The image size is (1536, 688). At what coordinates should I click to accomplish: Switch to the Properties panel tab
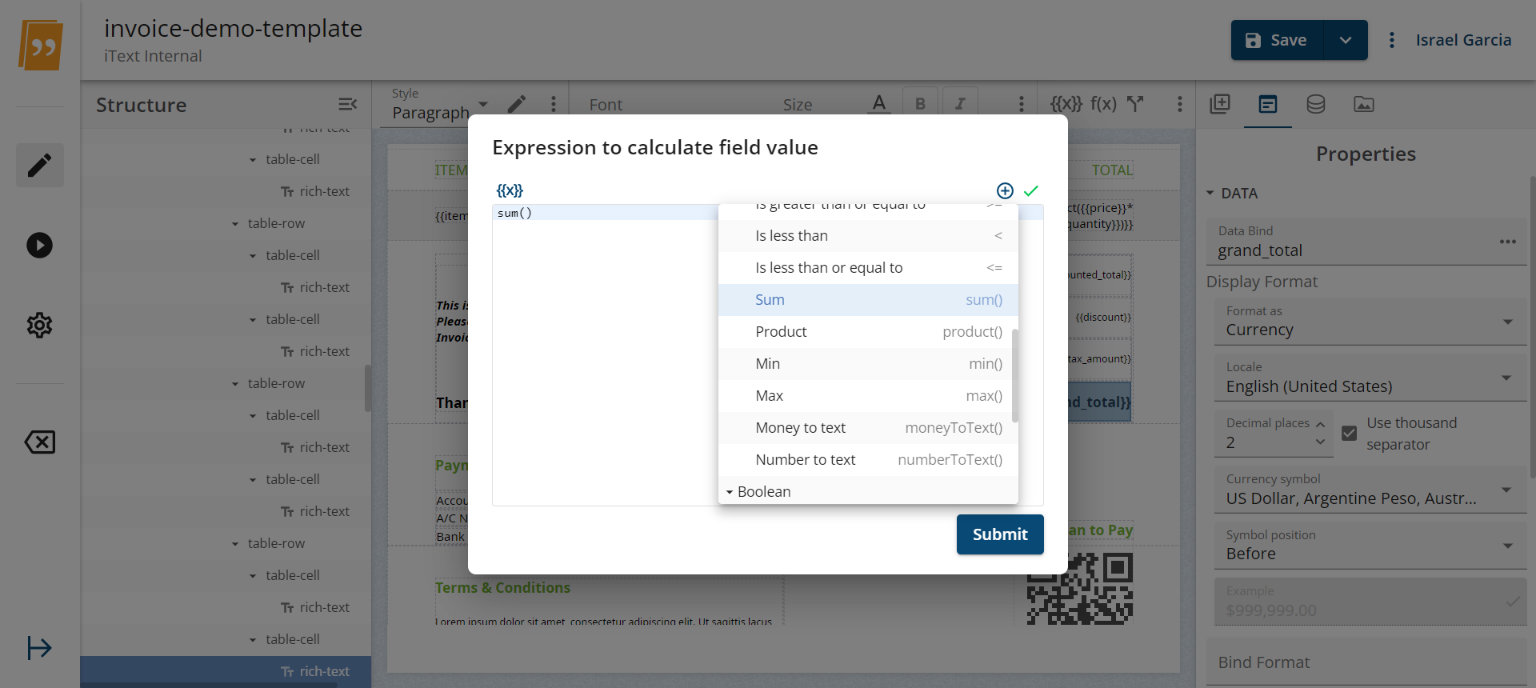pos(1267,103)
